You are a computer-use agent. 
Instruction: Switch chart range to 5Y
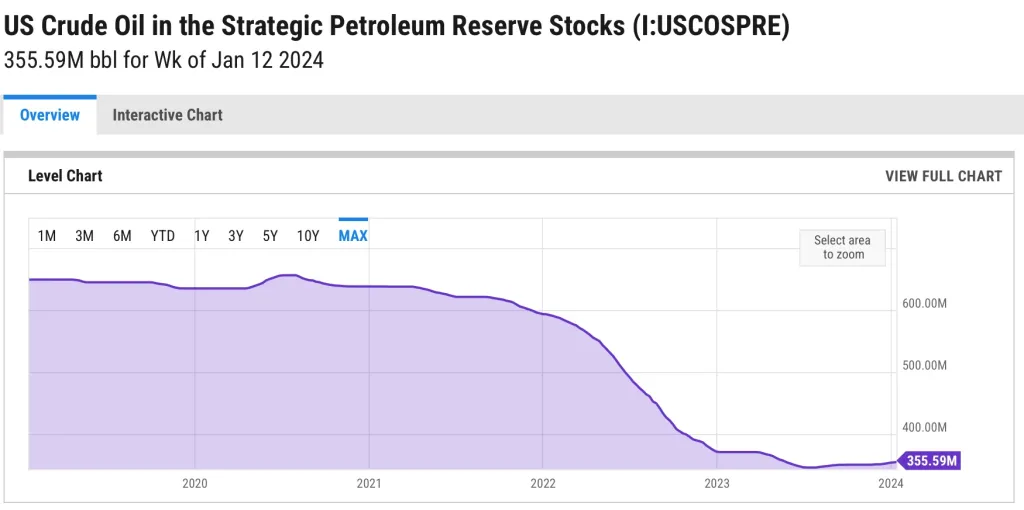point(270,236)
